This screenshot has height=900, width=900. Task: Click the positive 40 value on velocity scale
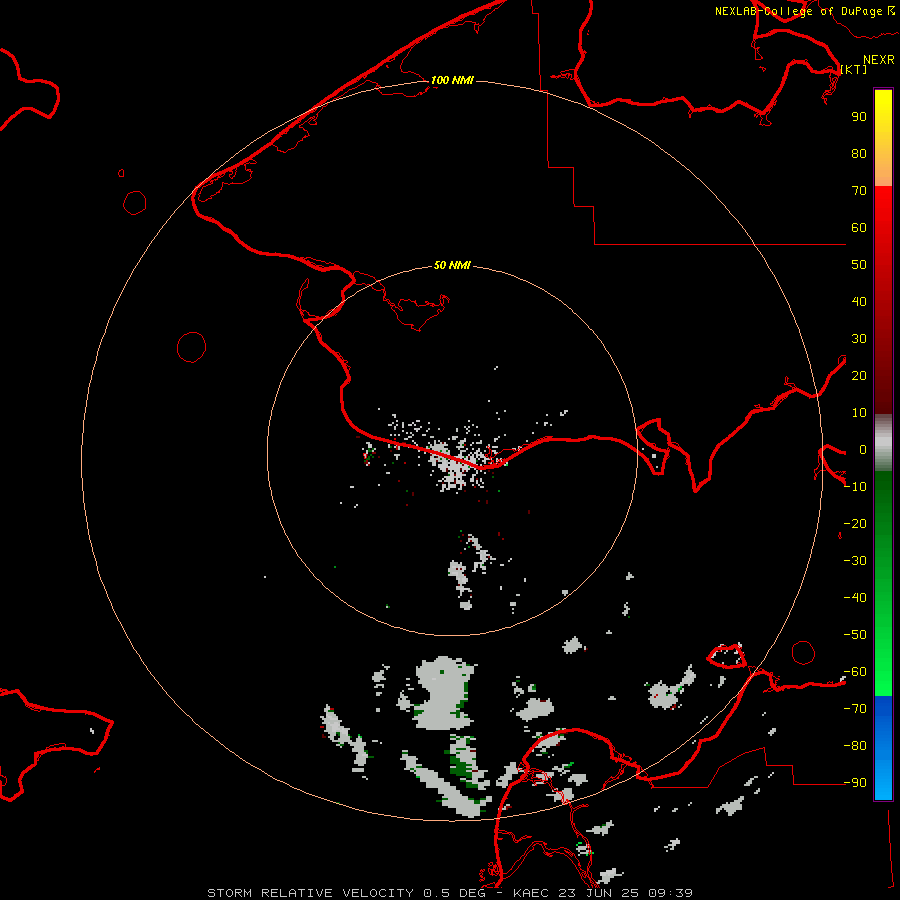859,302
